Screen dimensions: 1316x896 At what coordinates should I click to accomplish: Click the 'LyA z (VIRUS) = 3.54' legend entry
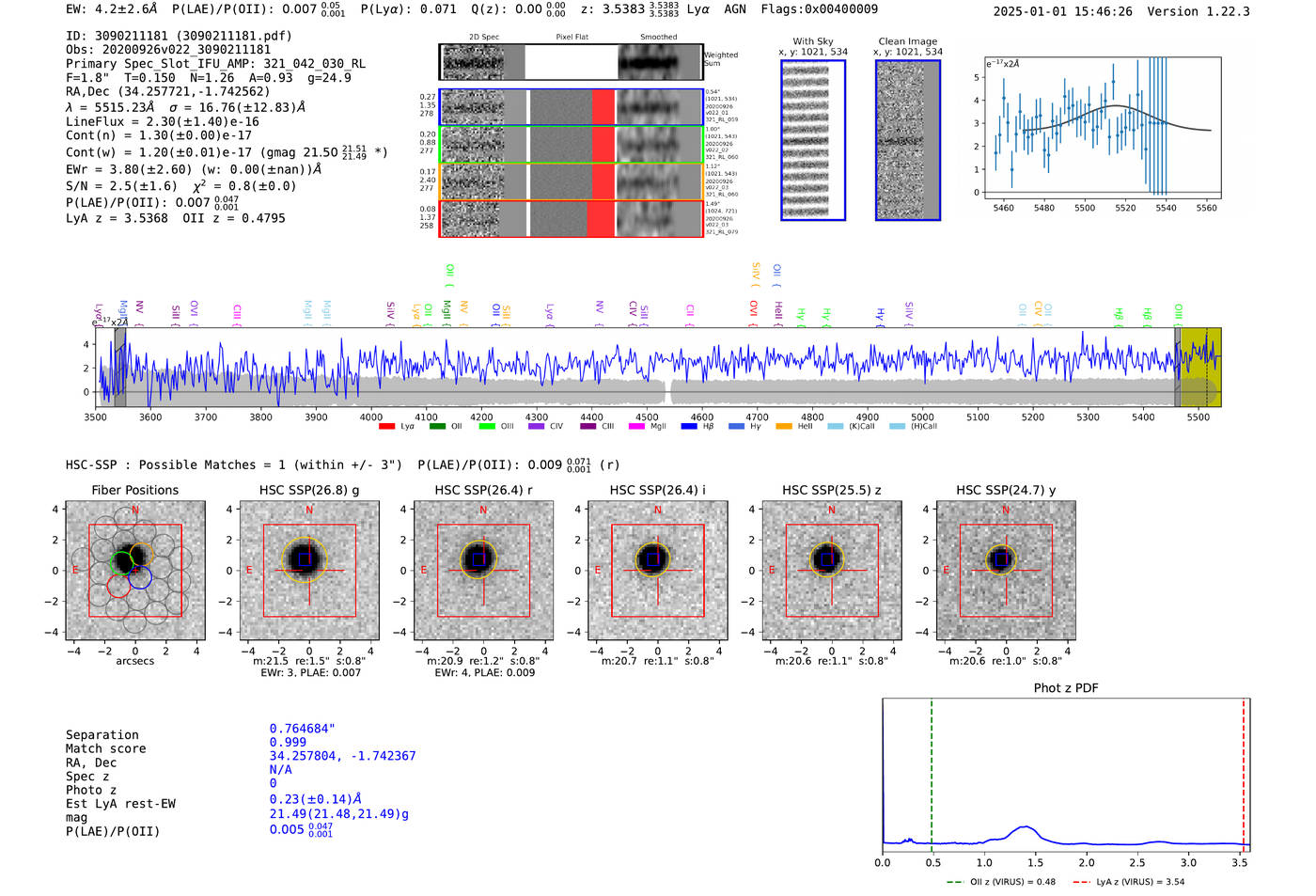[1128, 882]
